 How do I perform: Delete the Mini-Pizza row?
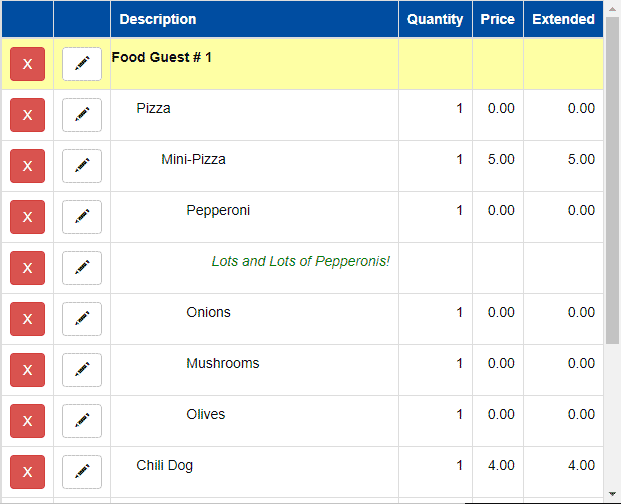27,166
